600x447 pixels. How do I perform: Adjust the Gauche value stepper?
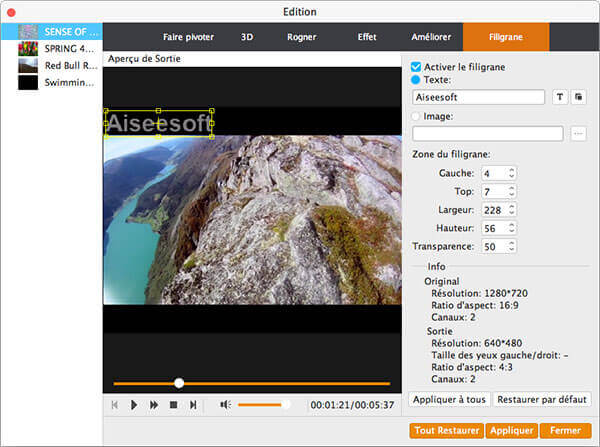point(512,173)
